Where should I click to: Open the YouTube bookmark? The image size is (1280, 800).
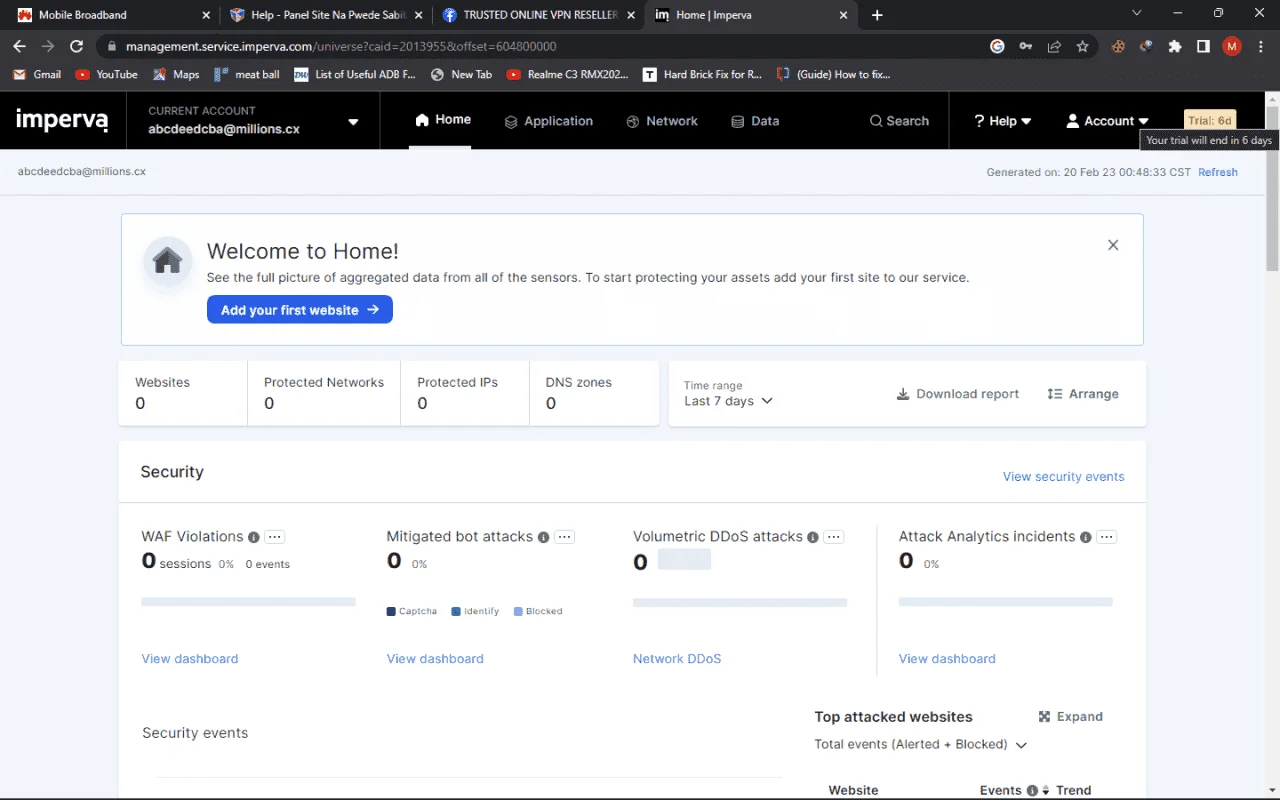coord(106,74)
